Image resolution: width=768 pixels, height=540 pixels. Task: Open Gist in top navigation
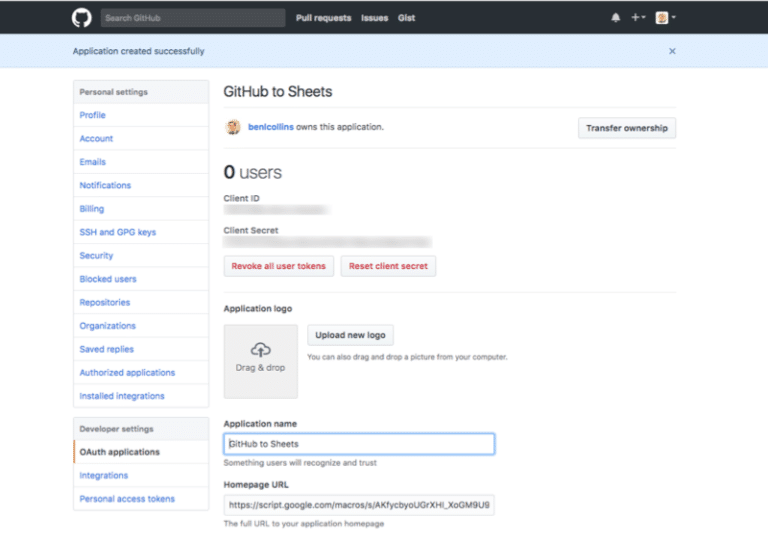point(406,18)
